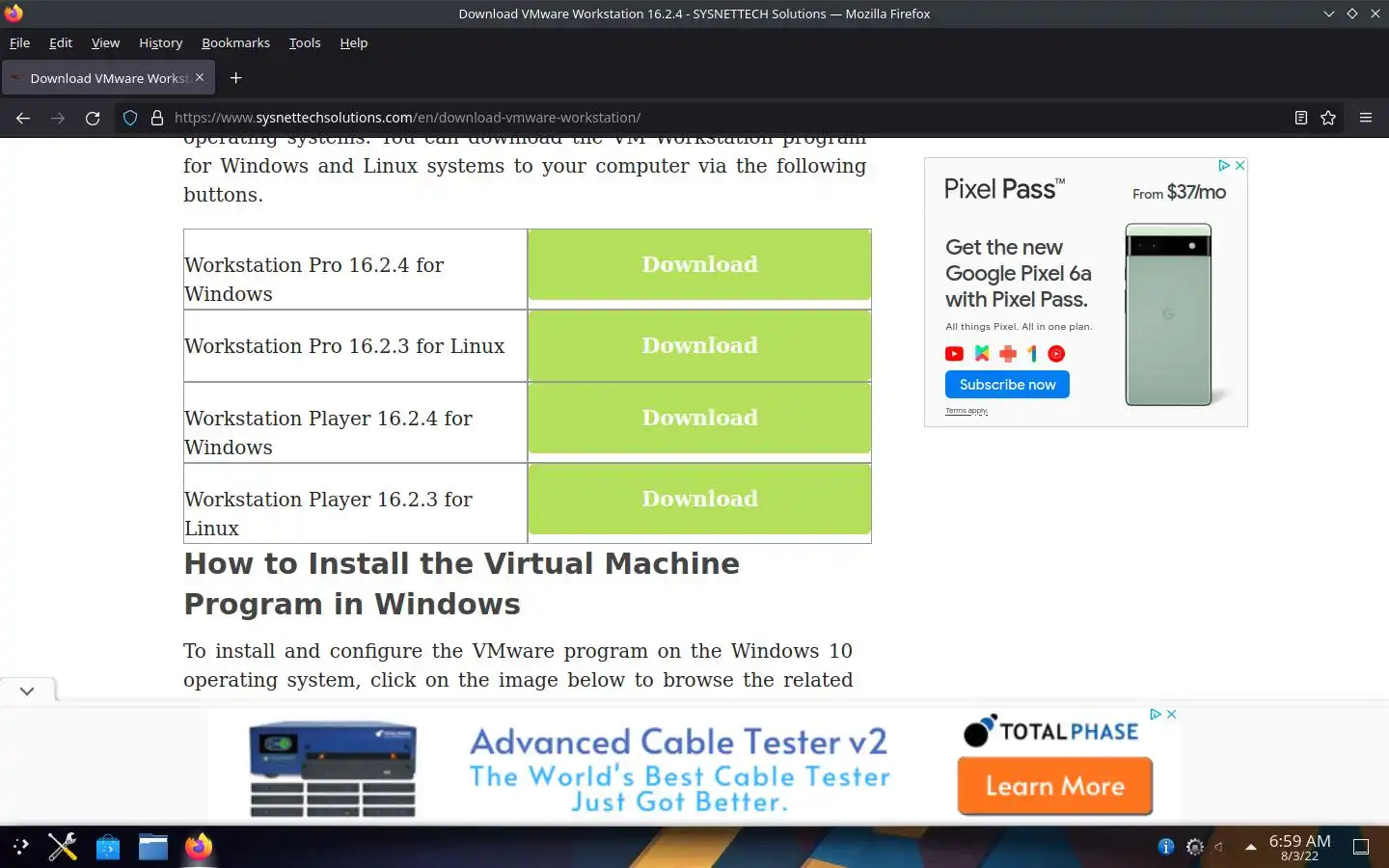
Task: Click Learn More in cable tester ad
Action: 1055,786
